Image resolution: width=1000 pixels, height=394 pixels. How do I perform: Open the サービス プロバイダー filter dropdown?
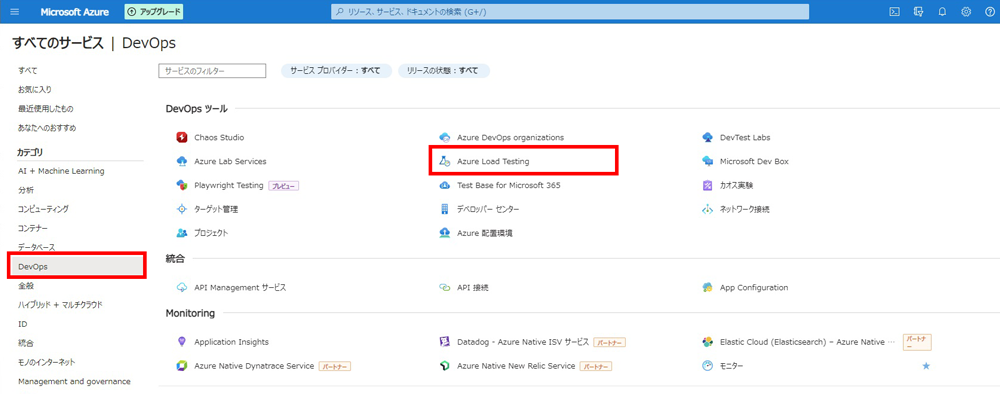tap(335, 71)
